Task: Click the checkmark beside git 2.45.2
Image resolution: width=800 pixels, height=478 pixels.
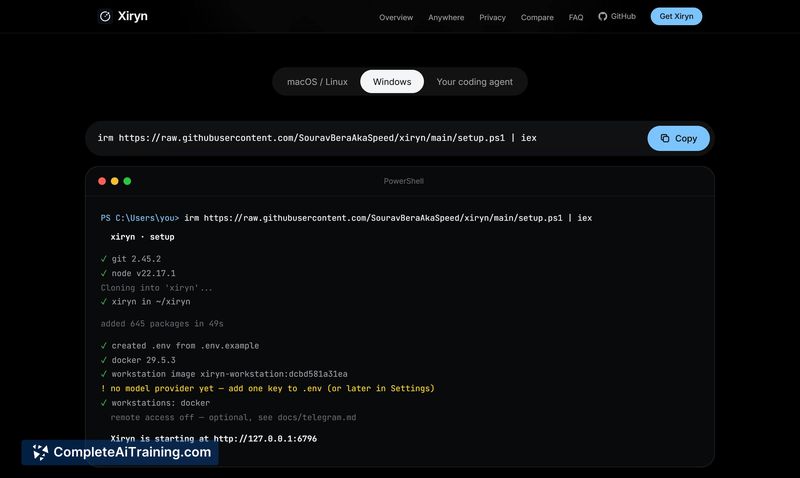Action: click(104, 259)
